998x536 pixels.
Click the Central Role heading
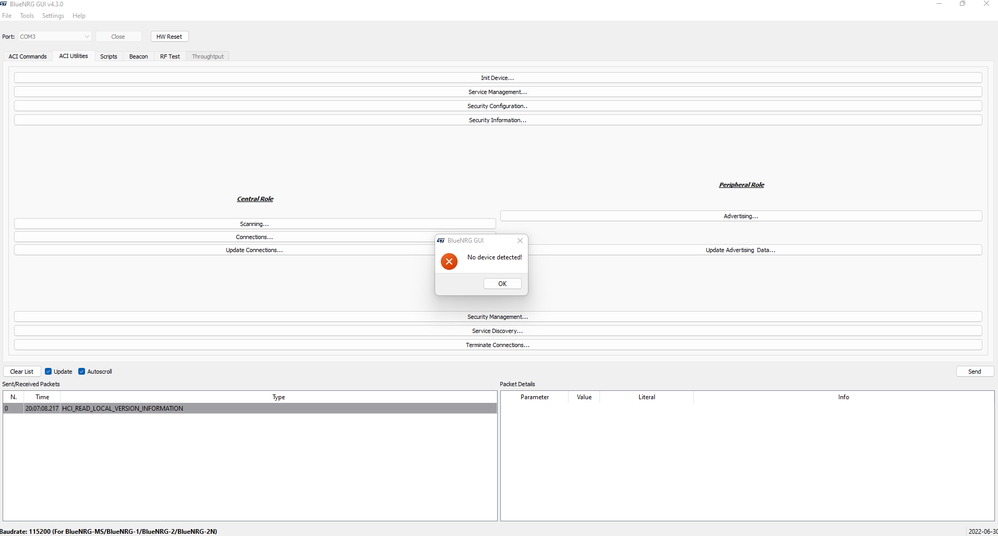tap(255, 199)
